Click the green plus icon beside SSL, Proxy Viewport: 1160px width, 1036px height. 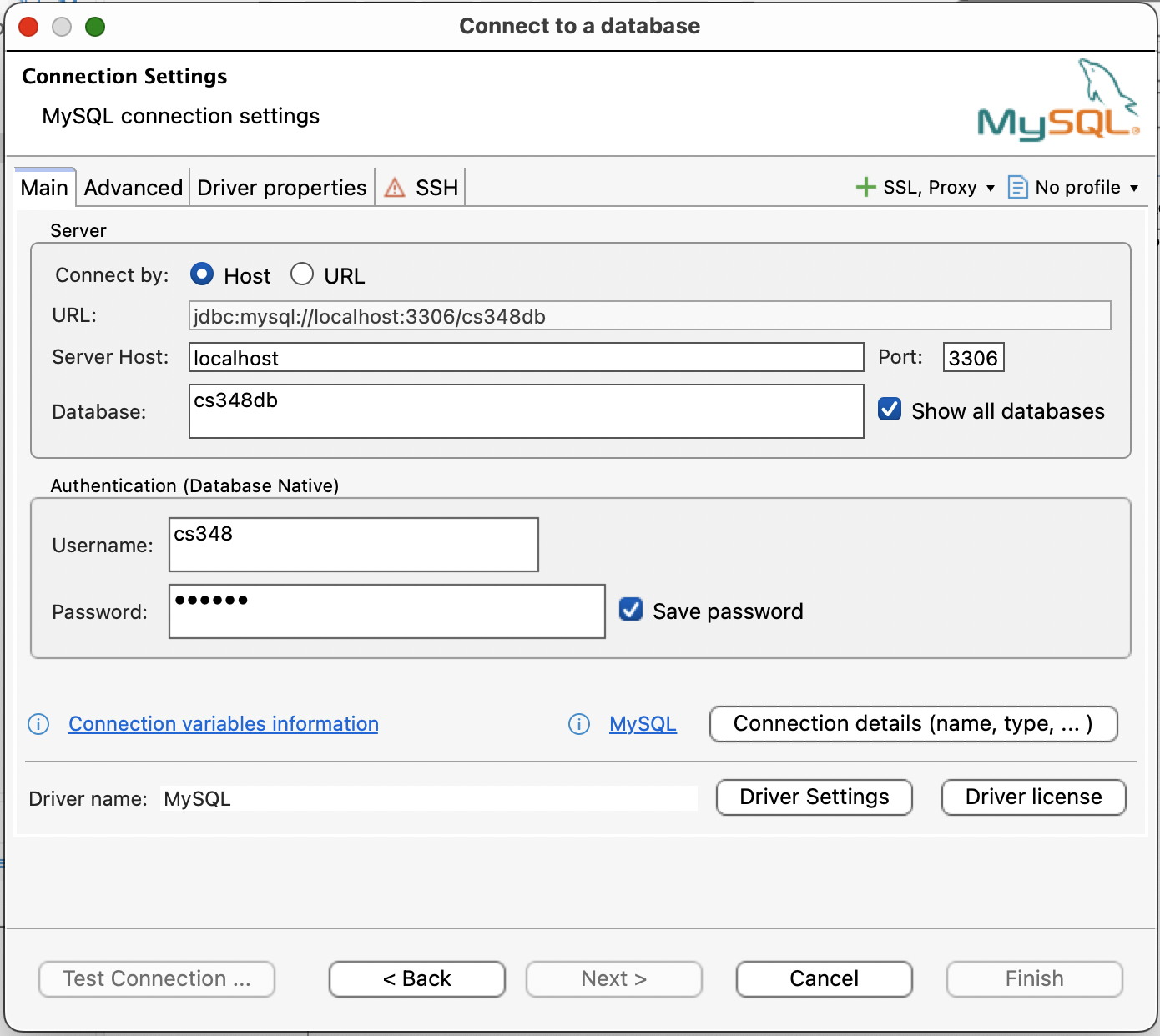coord(865,187)
